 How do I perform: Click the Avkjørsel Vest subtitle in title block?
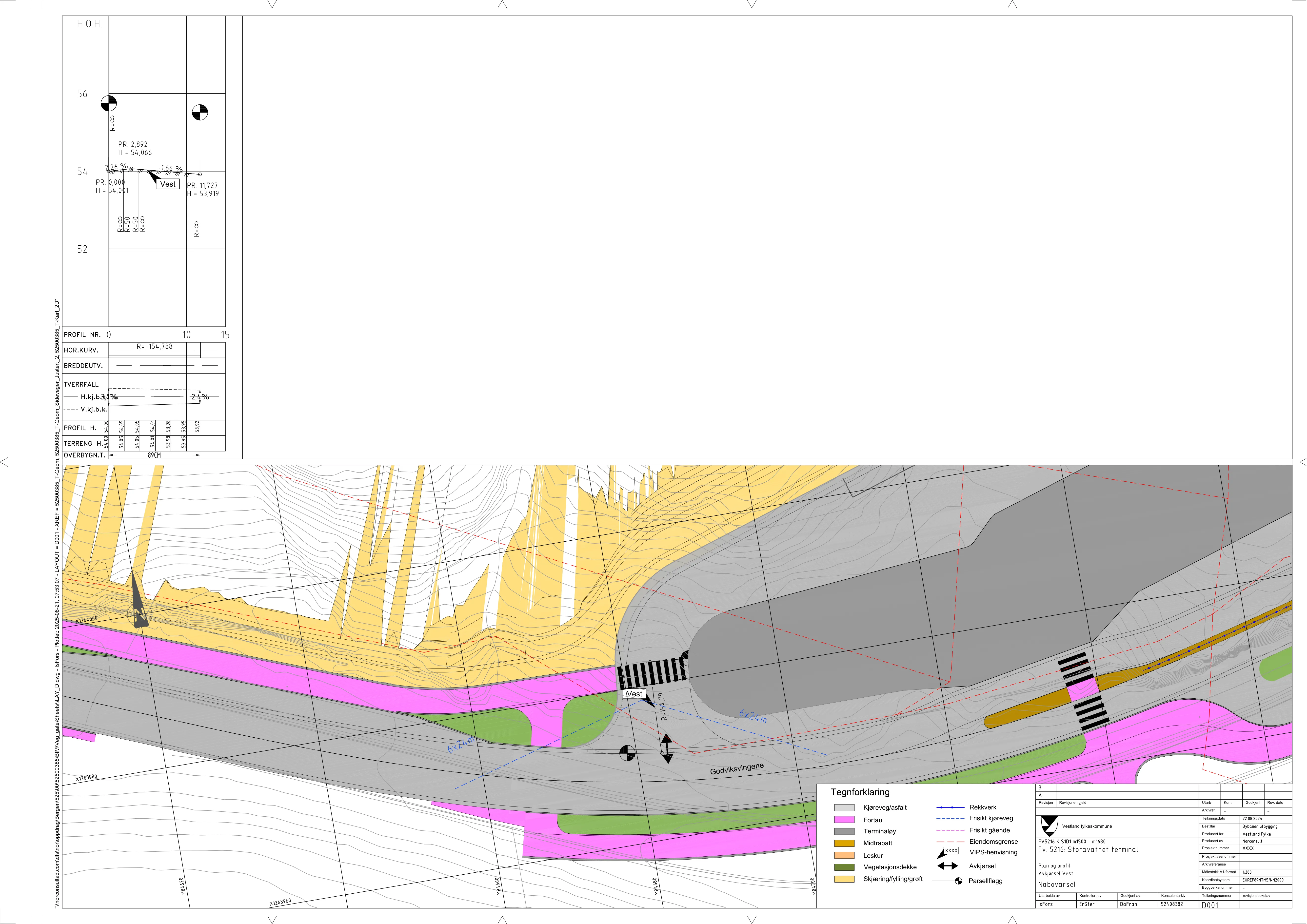coord(1055,873)
